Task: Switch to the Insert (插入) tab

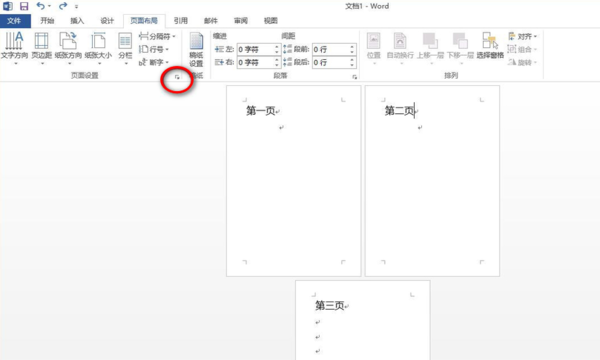Action: point(77,21)
